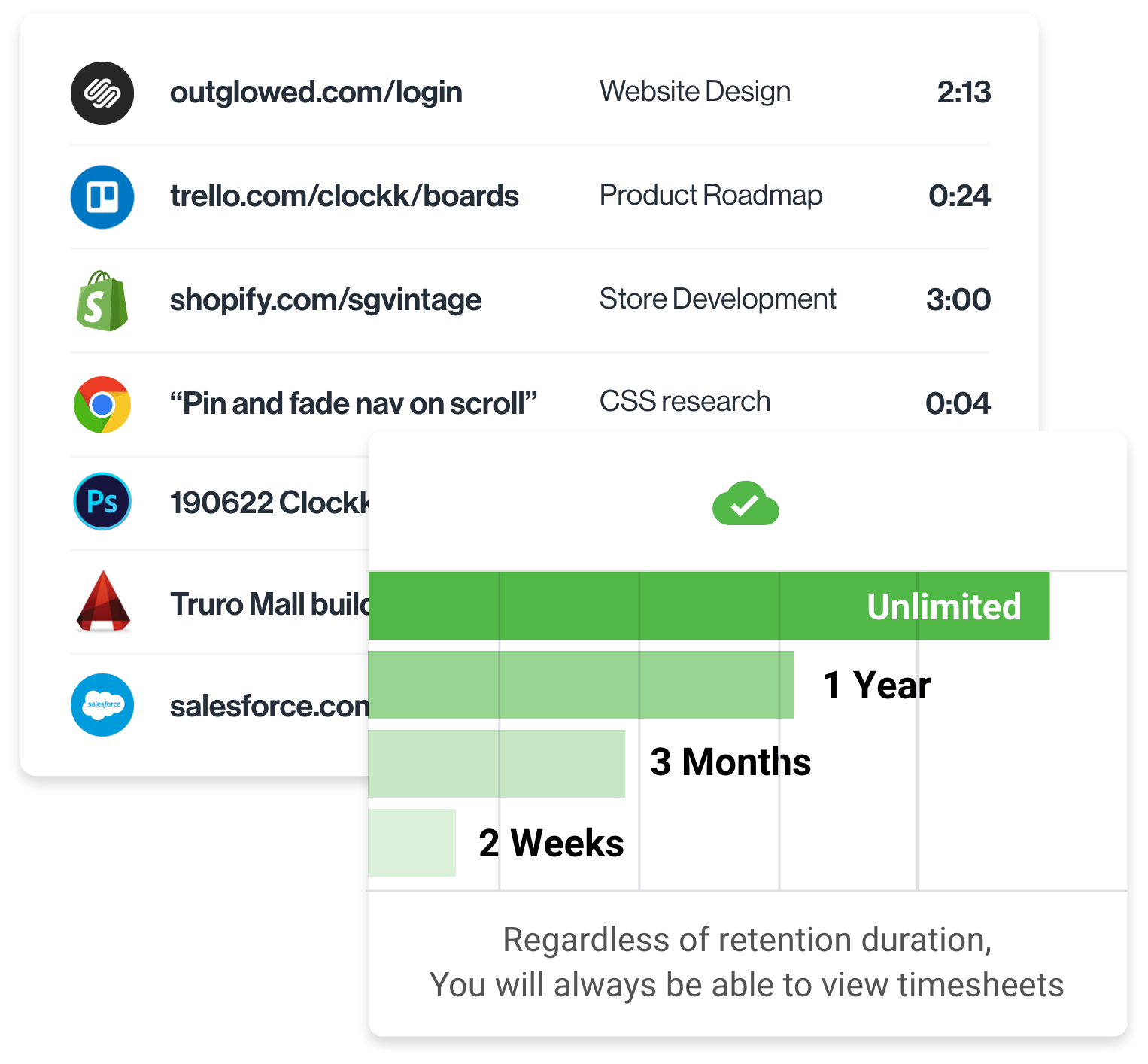
Task: Choose the 1 Year retention bar
Action: click(x=581, y=685)
